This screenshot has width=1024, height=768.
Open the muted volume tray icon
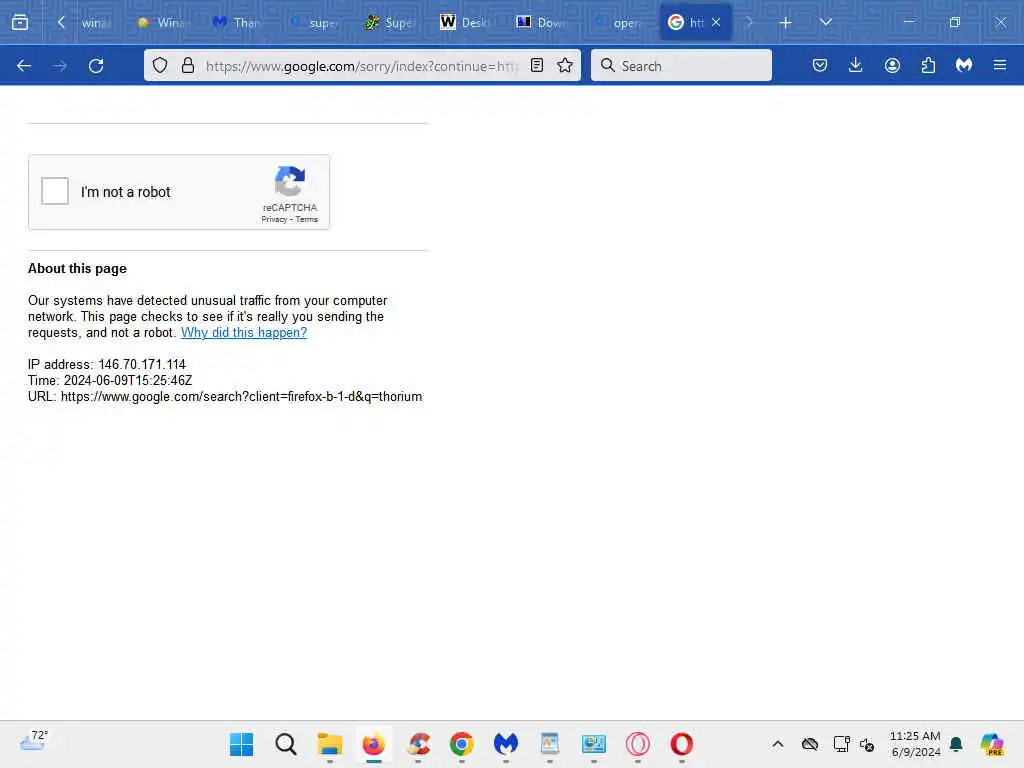pos(867,744)
